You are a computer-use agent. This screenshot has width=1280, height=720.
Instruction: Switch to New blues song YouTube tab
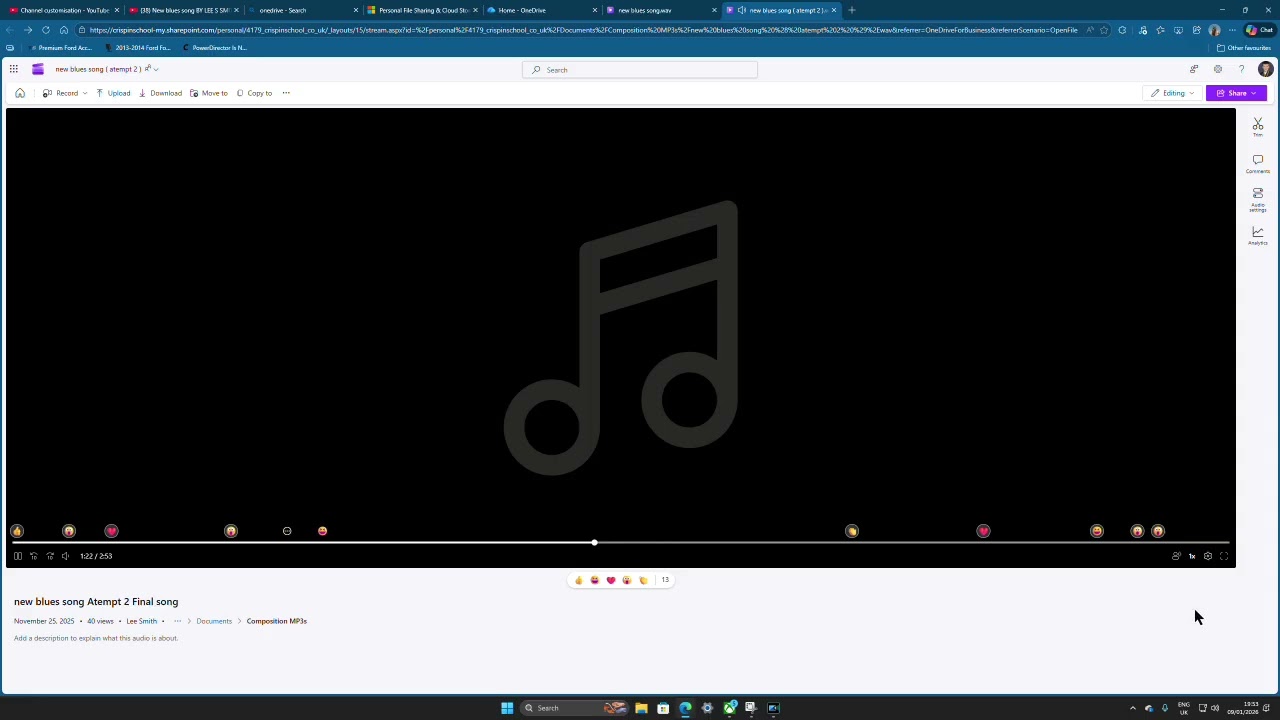click(184, 10)
